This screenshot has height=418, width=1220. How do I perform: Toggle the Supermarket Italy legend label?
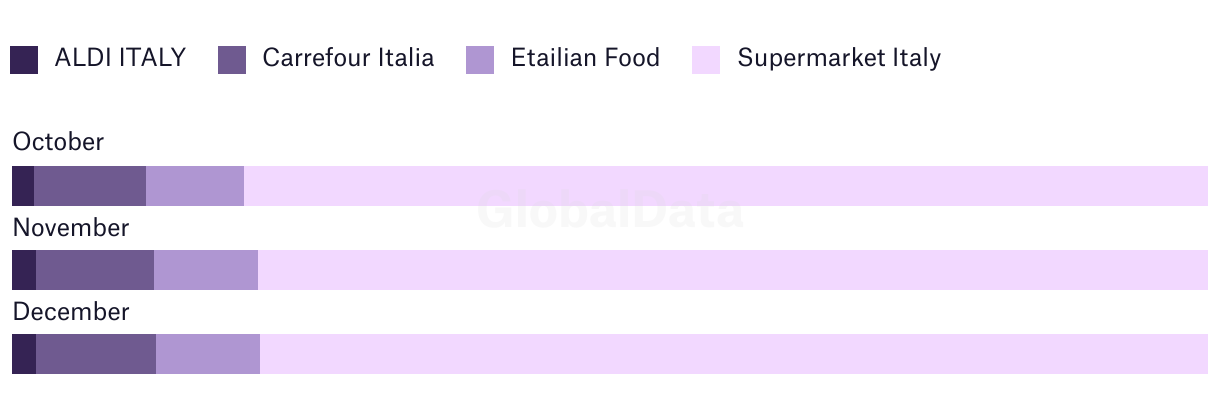click(x=839, y=58)
